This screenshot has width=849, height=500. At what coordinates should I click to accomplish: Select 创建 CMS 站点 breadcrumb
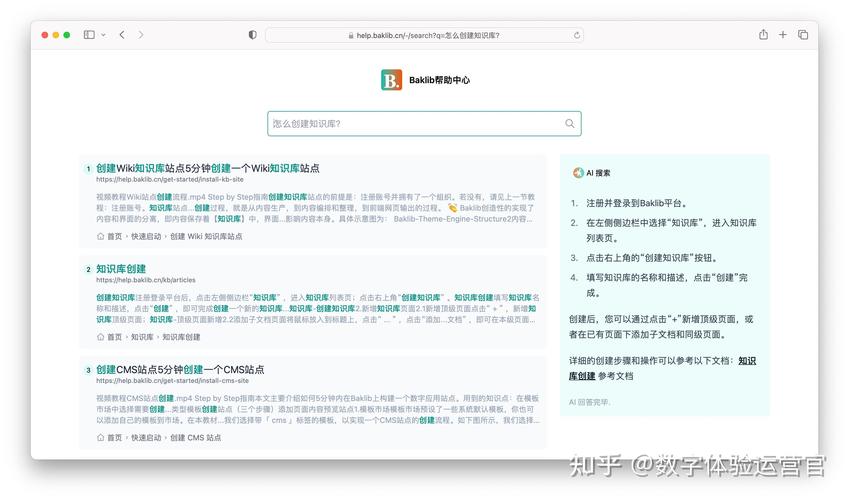click(195, 438)
